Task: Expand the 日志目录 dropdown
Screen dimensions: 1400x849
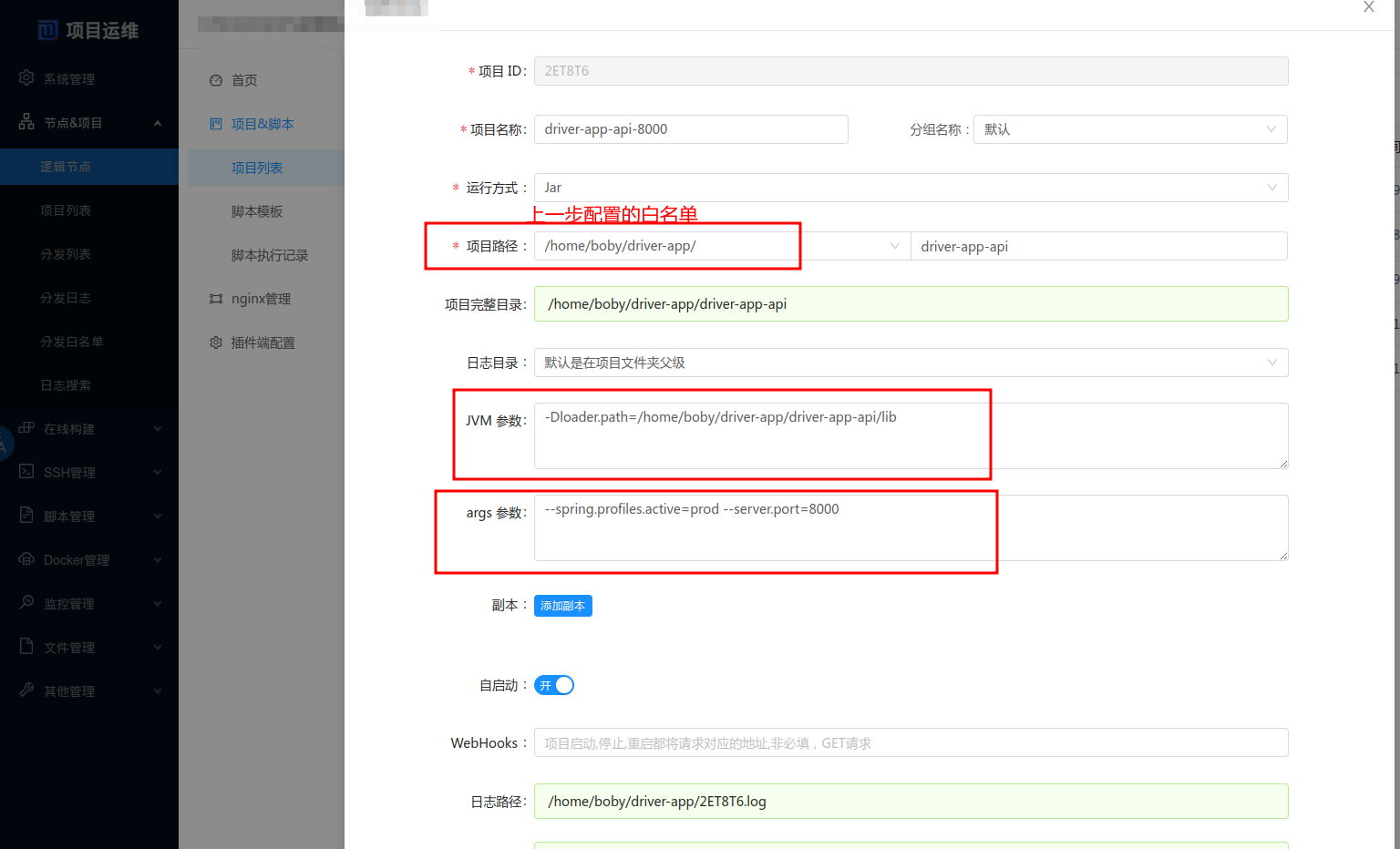Action: coord(910,363)
